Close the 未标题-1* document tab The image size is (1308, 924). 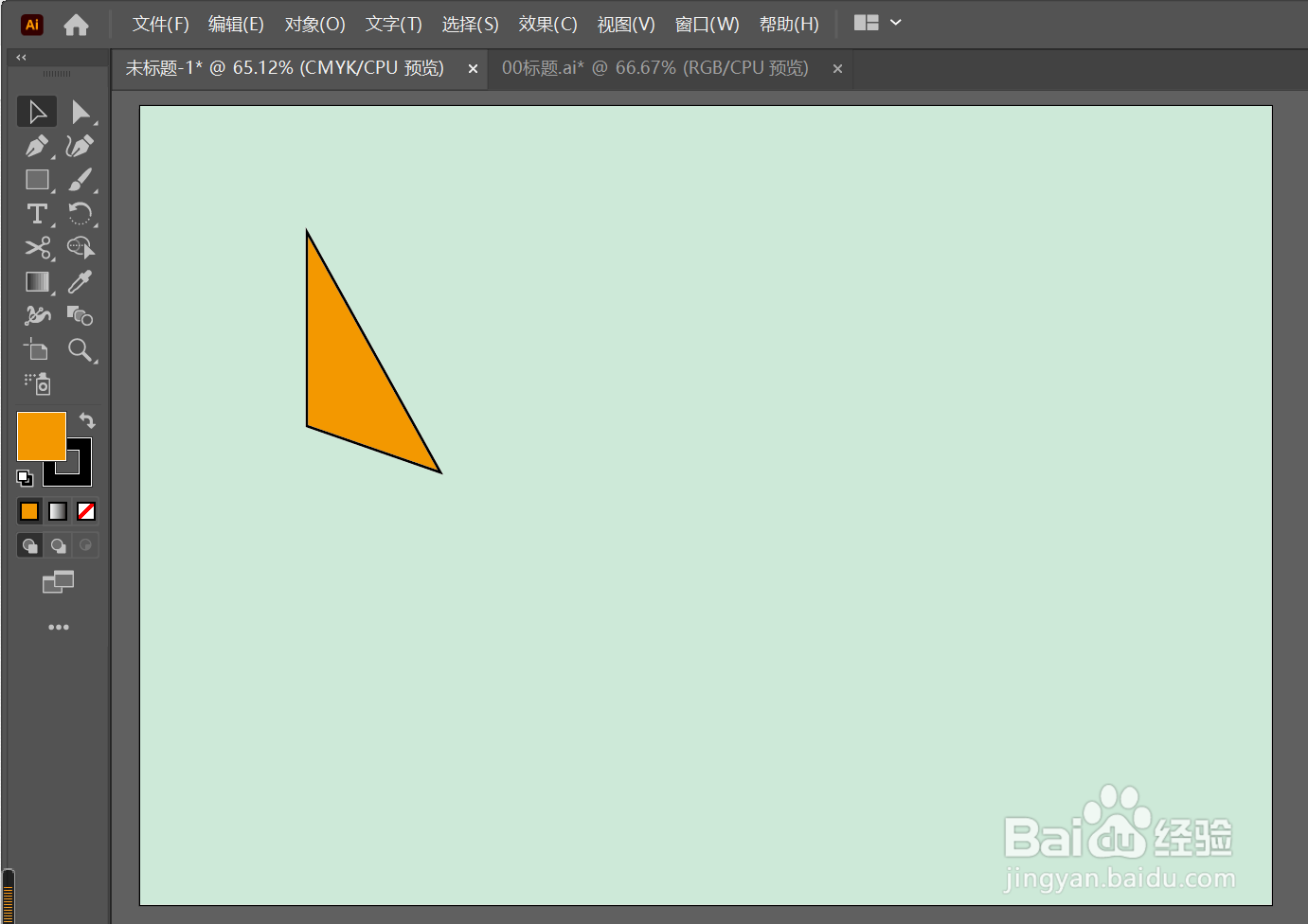click(x=473, y=68)
